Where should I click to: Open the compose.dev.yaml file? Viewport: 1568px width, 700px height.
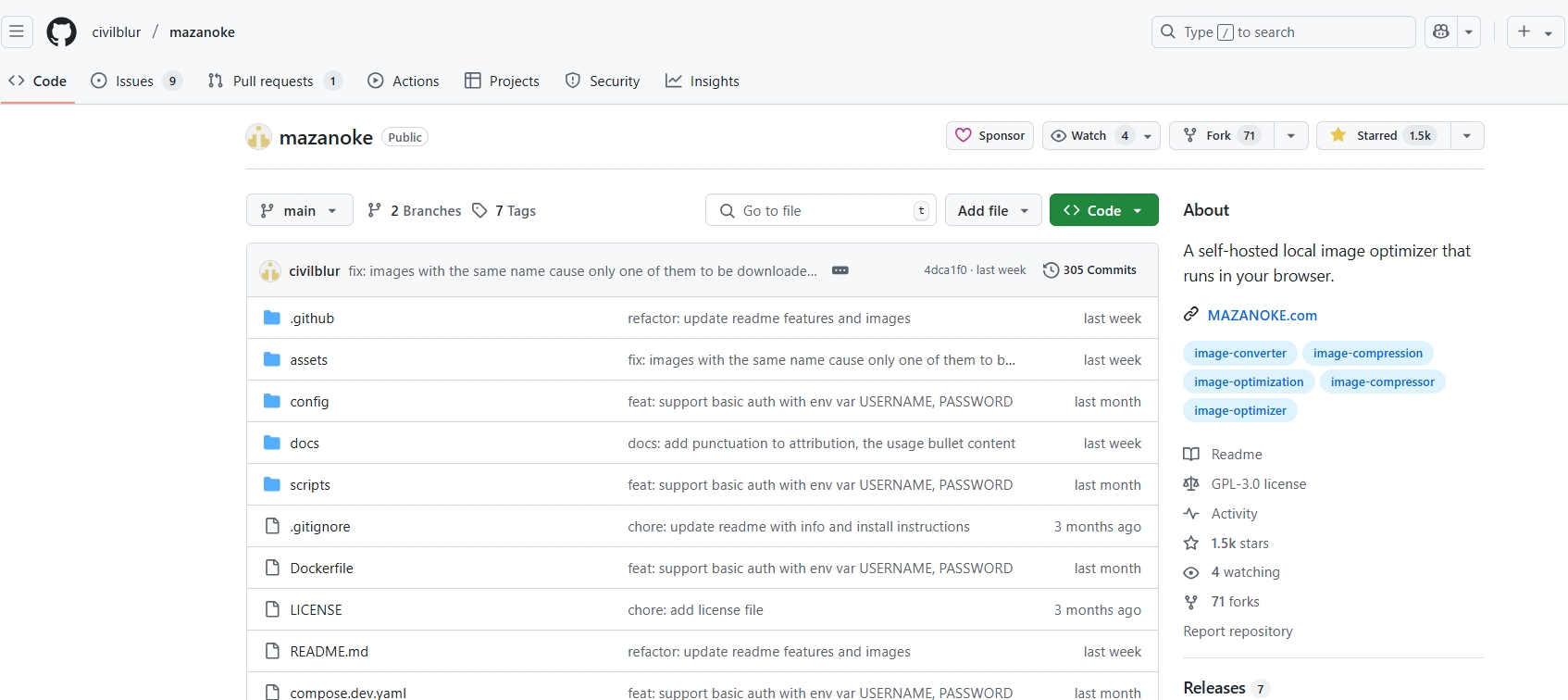tap(348, 693)
